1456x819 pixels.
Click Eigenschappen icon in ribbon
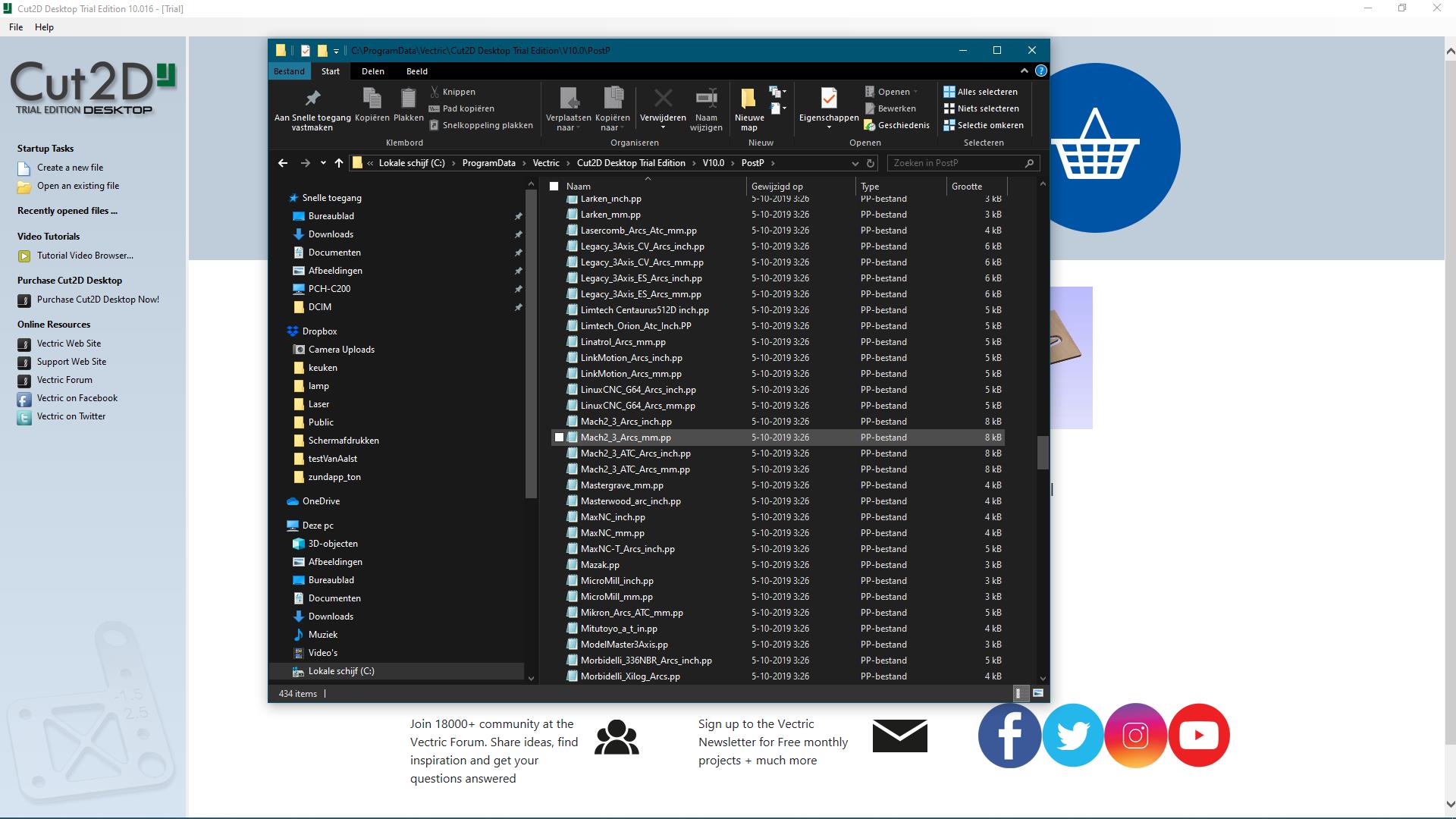tap(828, 99)
